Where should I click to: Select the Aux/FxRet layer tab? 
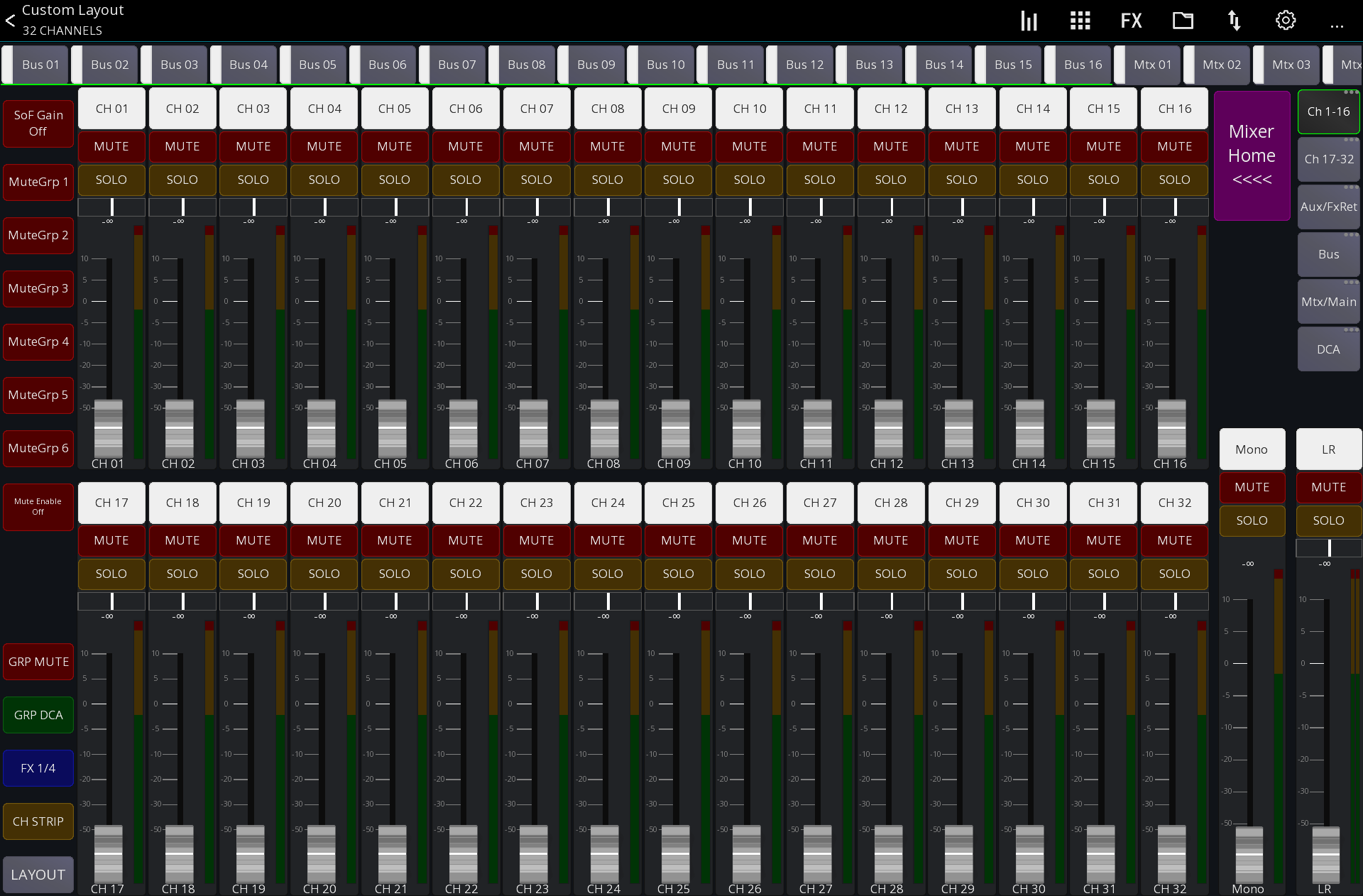coord(1329,207)
